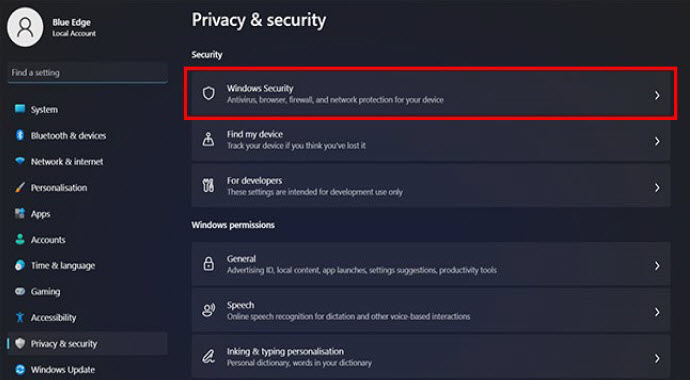The height and width of the screenshot is (380, 690).
Task: Click the Accessibility icon in sidebar
Action: (x=20, y=317)
